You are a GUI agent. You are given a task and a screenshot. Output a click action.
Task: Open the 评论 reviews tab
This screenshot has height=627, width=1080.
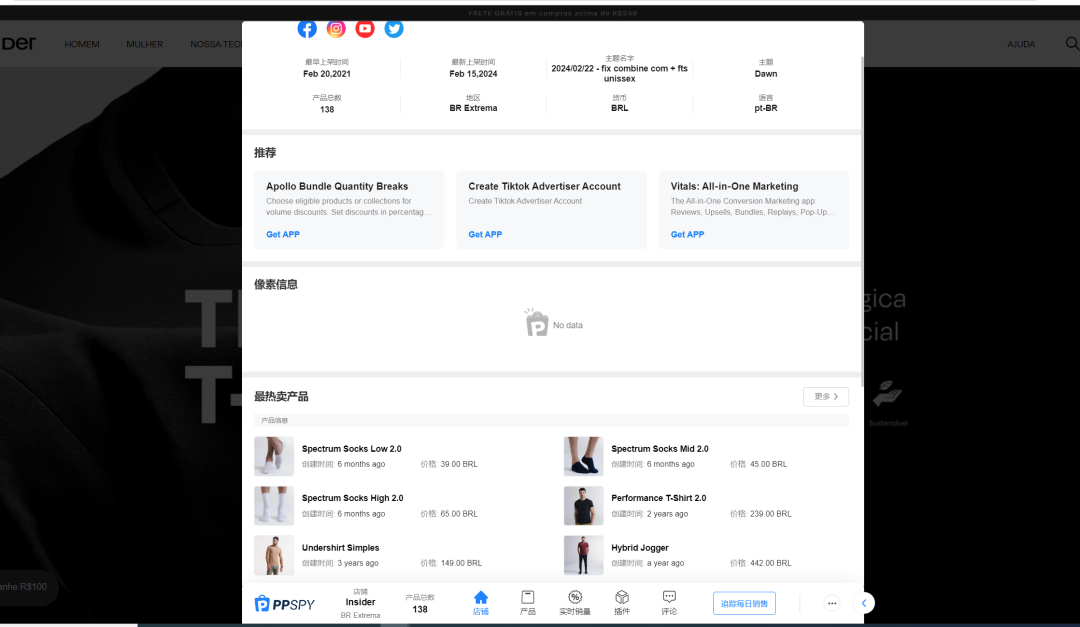(x=669, y=603)
